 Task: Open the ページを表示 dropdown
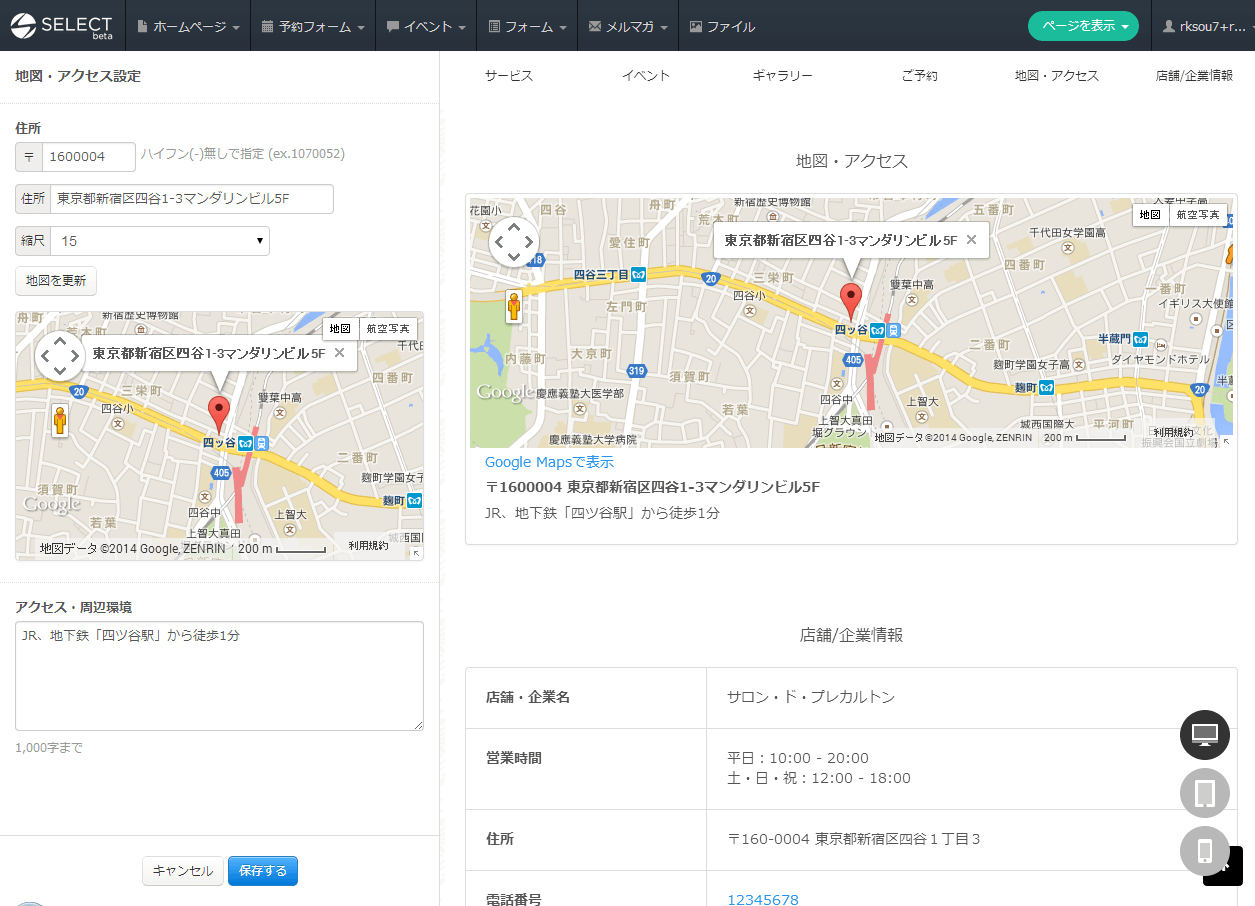1083,26
